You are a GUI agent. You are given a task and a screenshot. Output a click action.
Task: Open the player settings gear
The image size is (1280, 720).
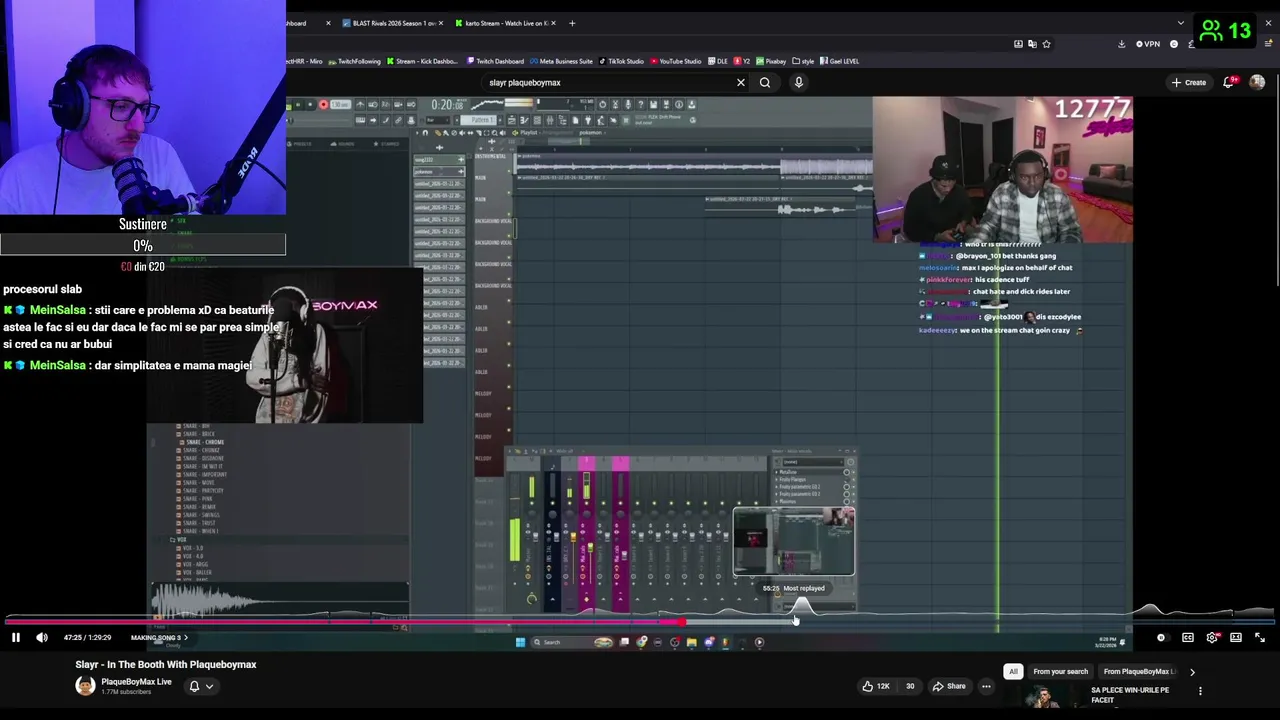pyautogui.click(x=1212, y=638)
